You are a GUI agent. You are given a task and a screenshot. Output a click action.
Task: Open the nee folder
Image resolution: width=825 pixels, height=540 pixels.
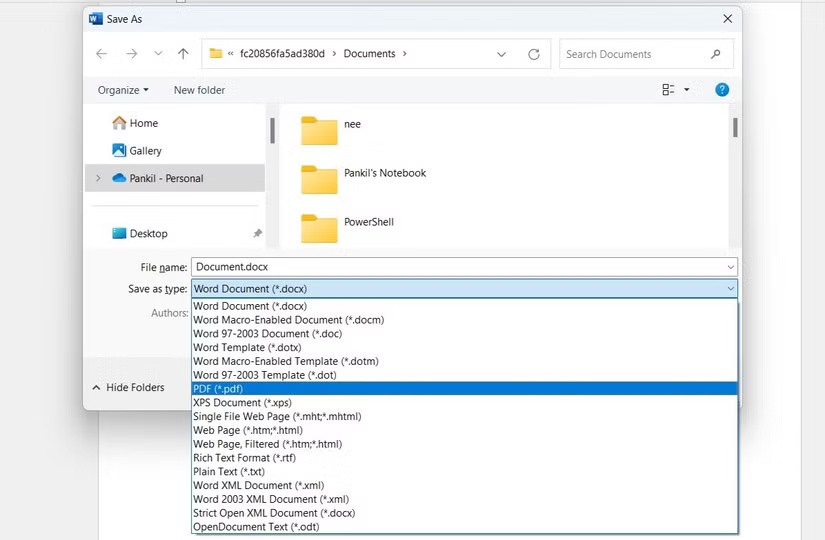(331, 129)
